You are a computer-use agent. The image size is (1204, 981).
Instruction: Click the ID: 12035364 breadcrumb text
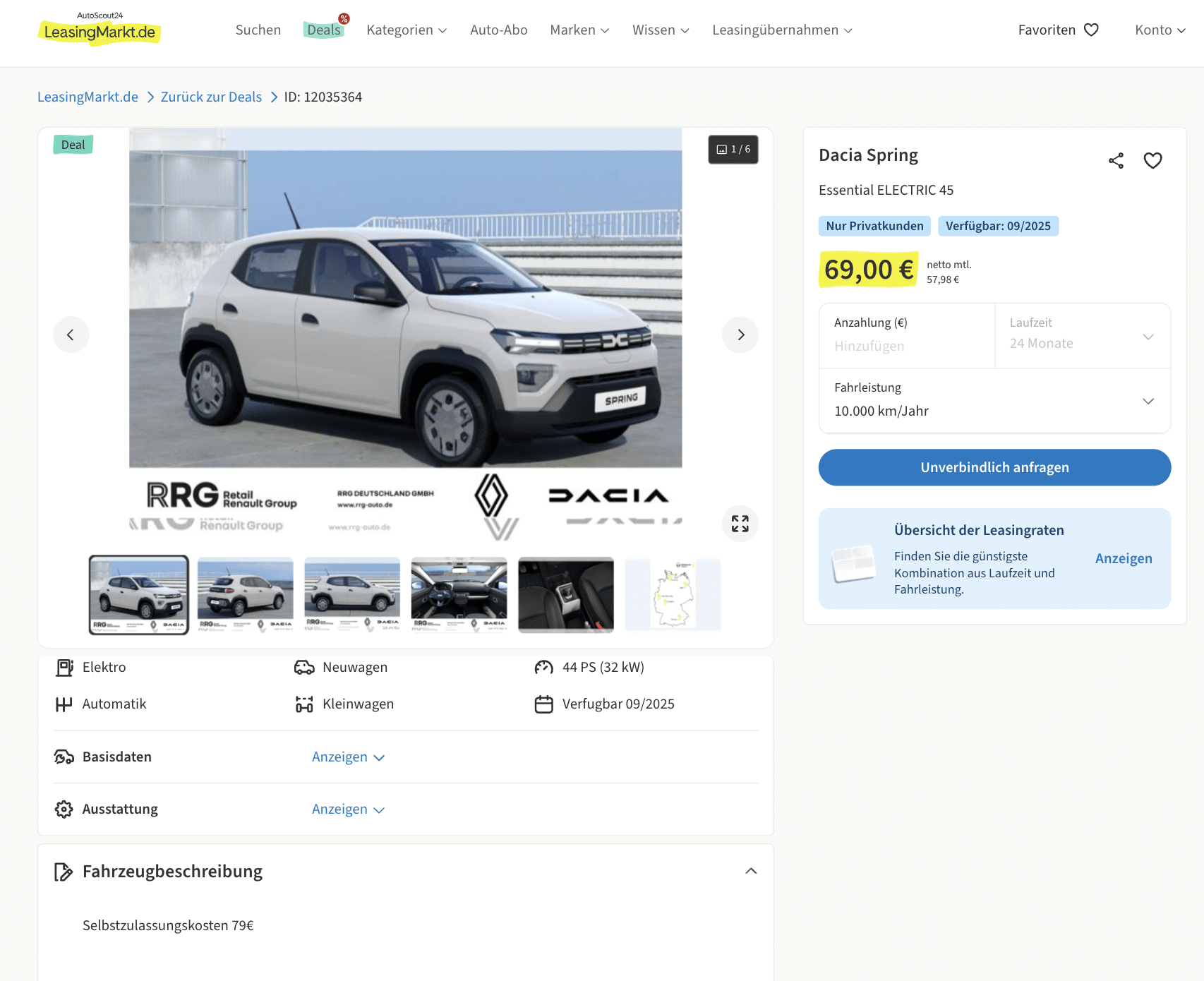(x=323, y=97)
